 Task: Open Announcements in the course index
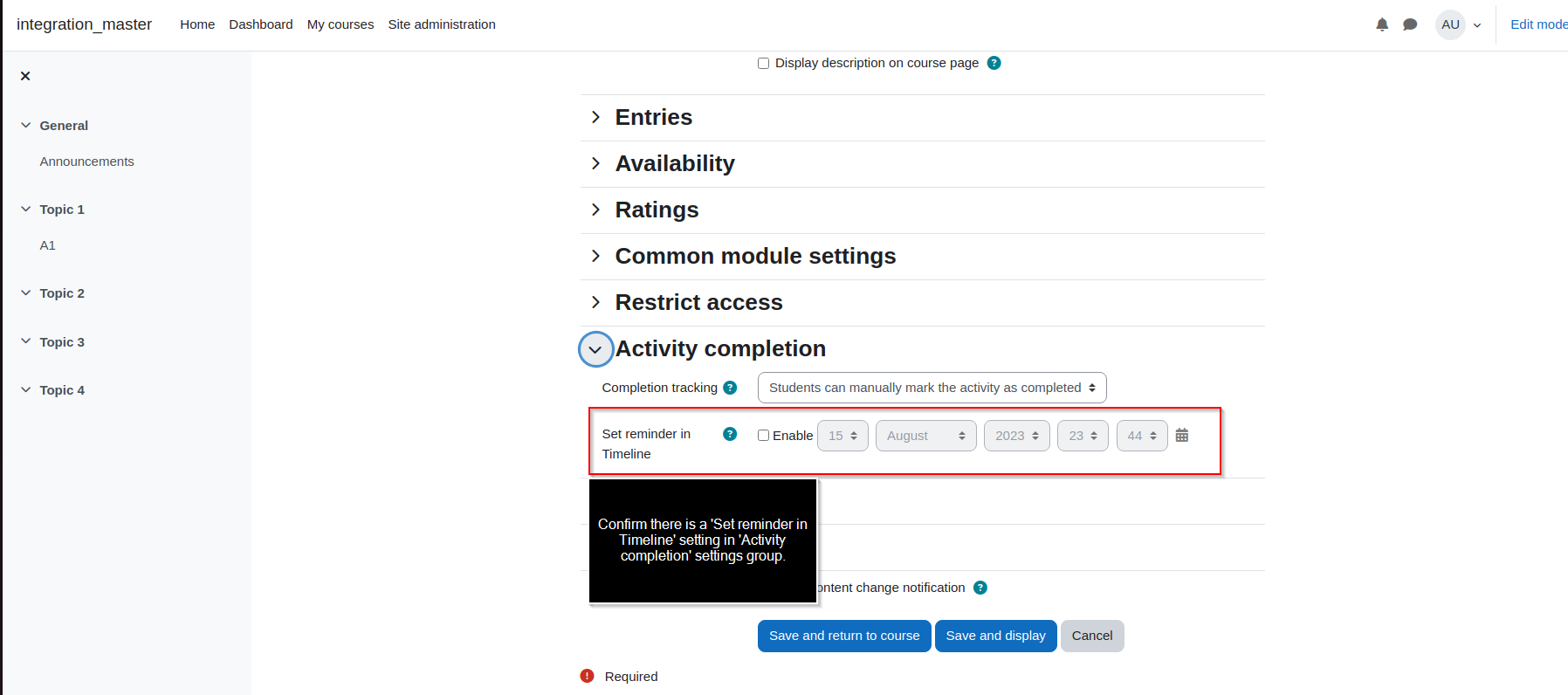point(86,162)
